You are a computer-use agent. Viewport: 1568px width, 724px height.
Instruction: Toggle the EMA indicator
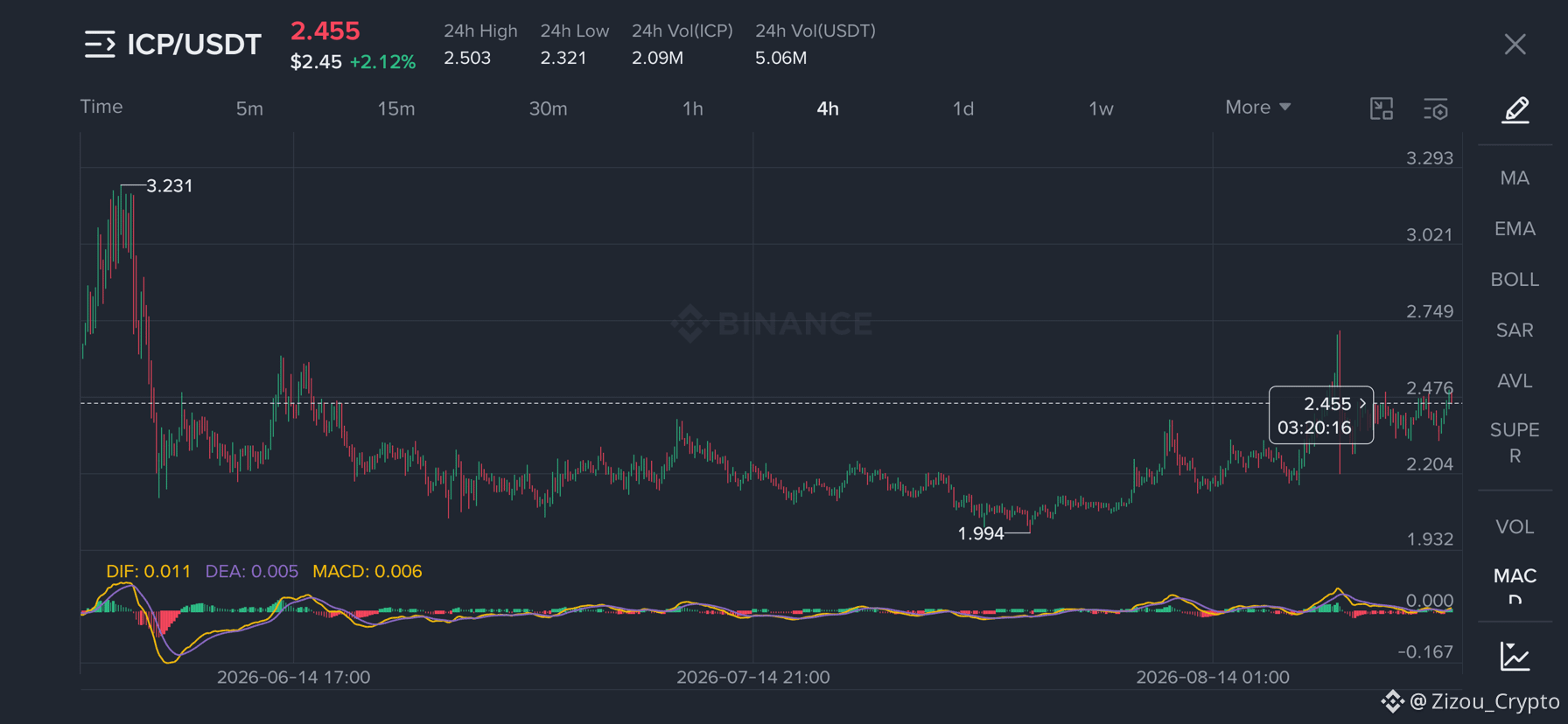(x=1515, y=229)
